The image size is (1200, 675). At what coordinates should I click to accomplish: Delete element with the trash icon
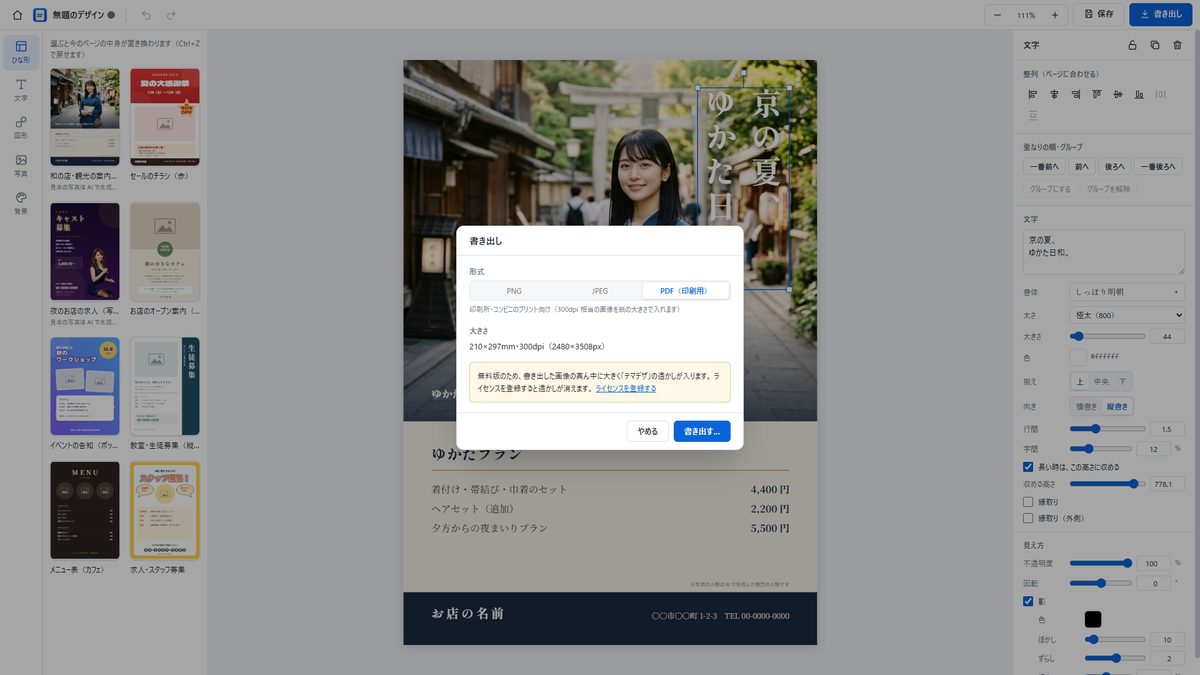[x=1177, y=45]
